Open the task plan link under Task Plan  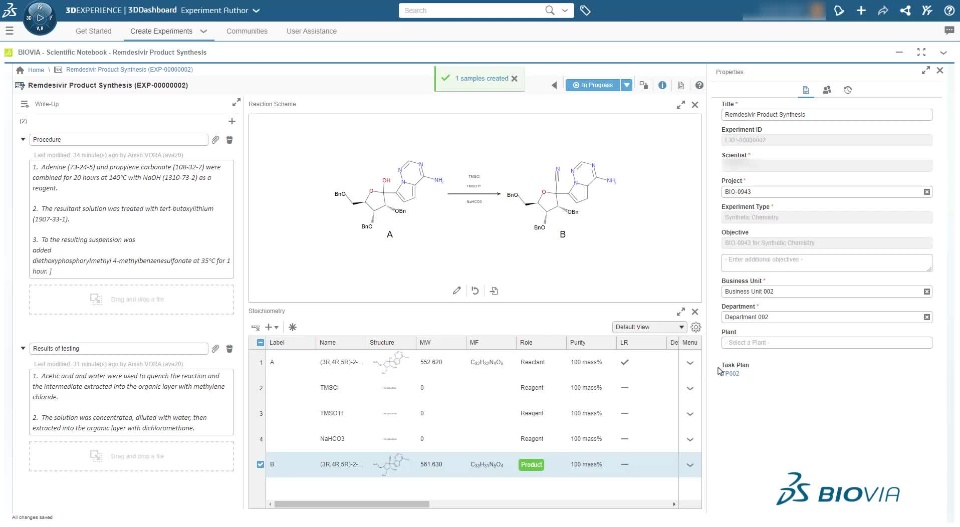pyautogui.click(x=731, y=373)
